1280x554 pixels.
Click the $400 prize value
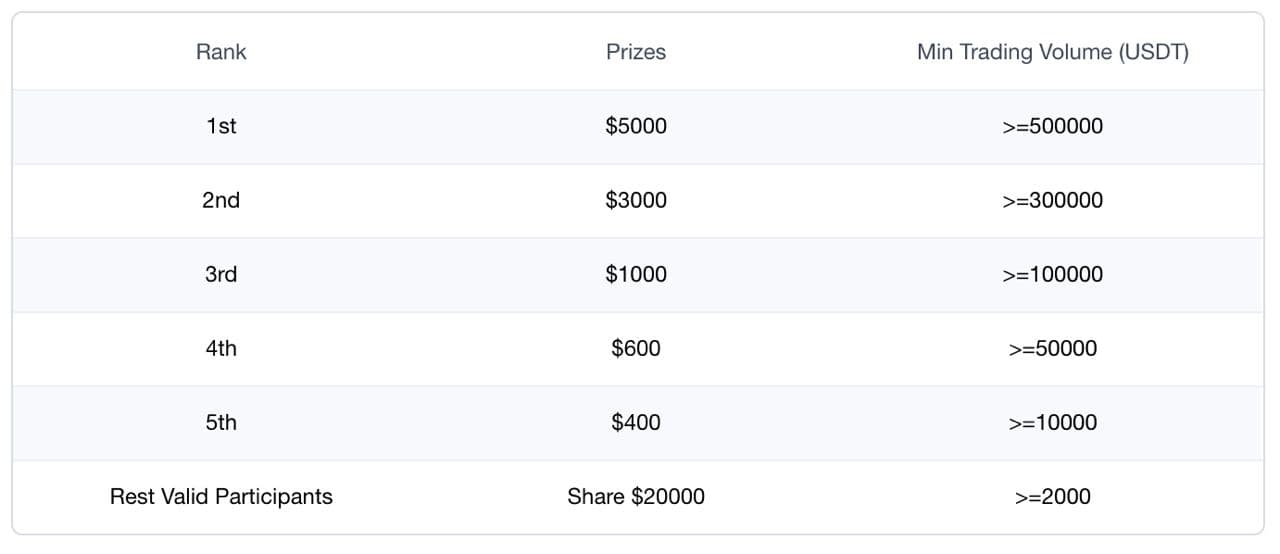pyautogui.click(x=636, y=422)
